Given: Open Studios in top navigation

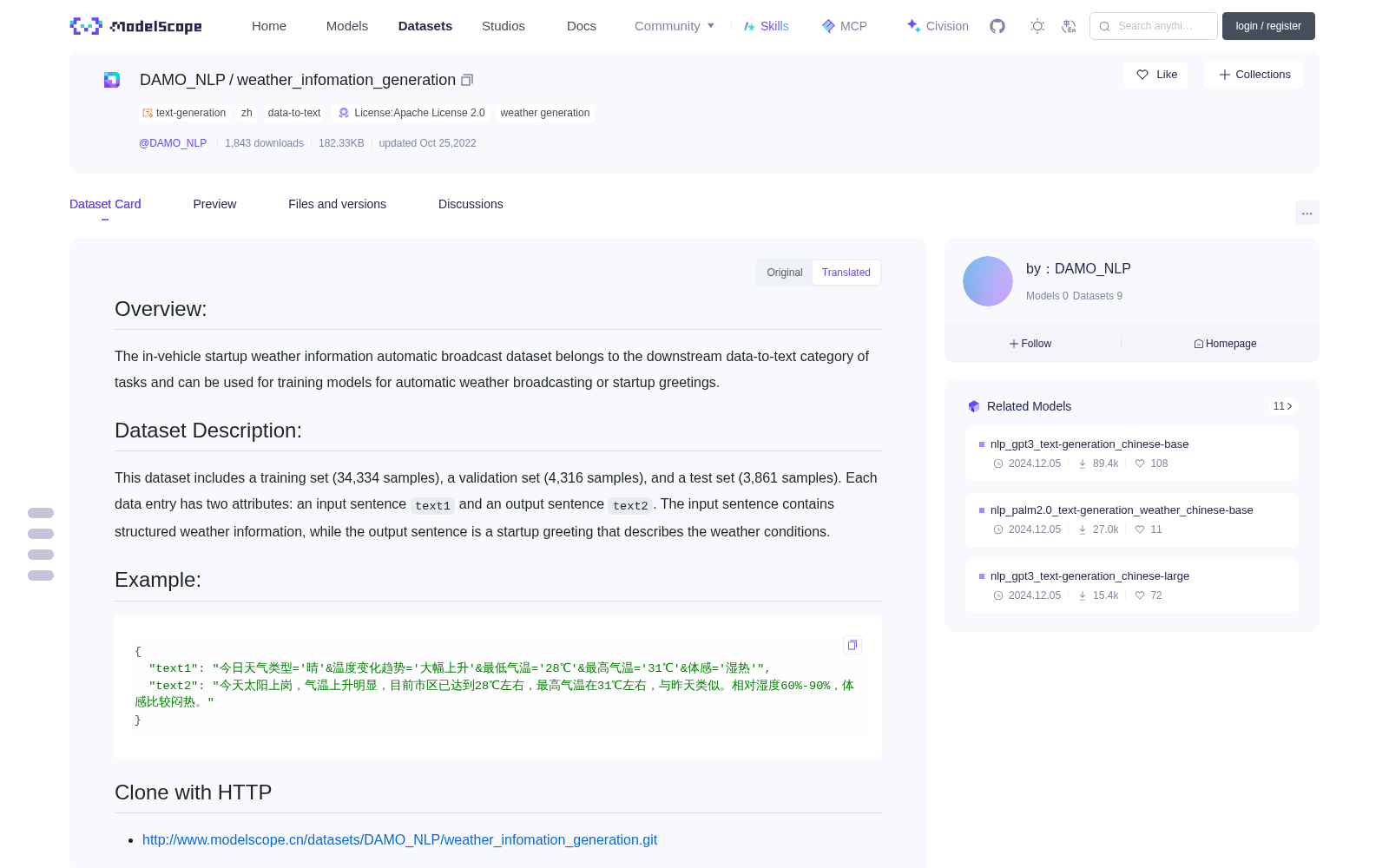Looking at the screenshot, I should click(x=504, y=26).
